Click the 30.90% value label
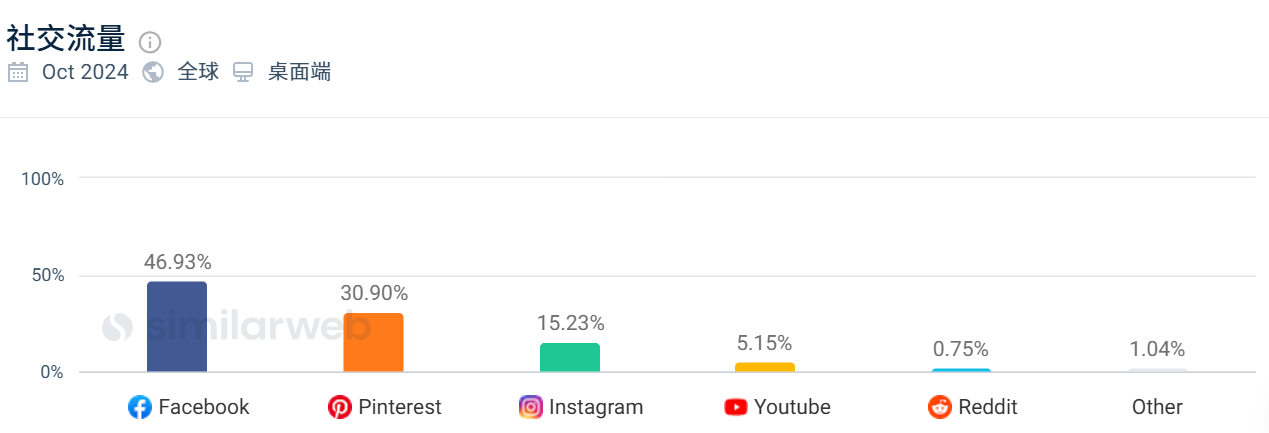This screenshot has height=433, width=1269. point(374,293)
